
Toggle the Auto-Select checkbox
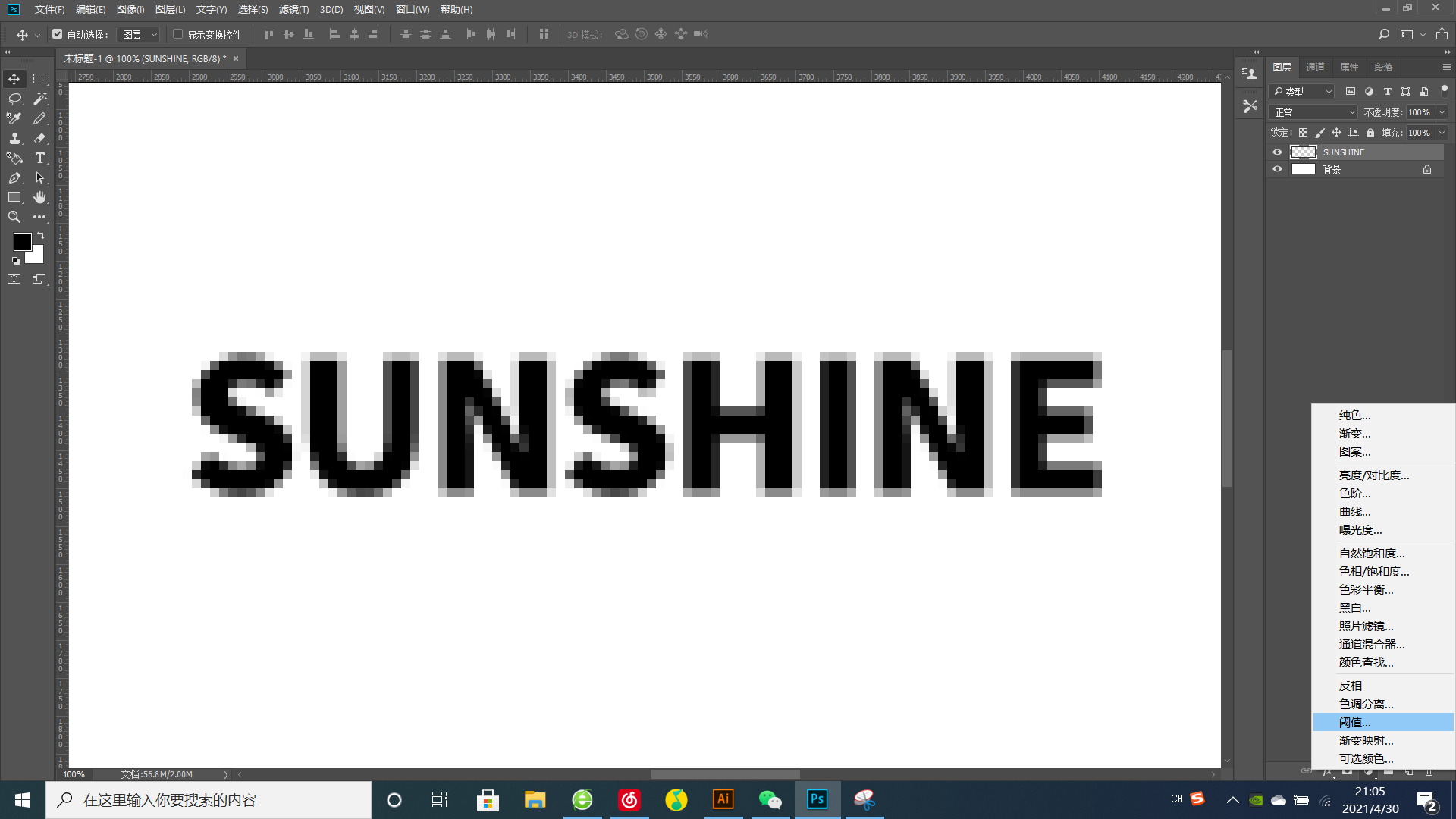(x=58, y=34)
